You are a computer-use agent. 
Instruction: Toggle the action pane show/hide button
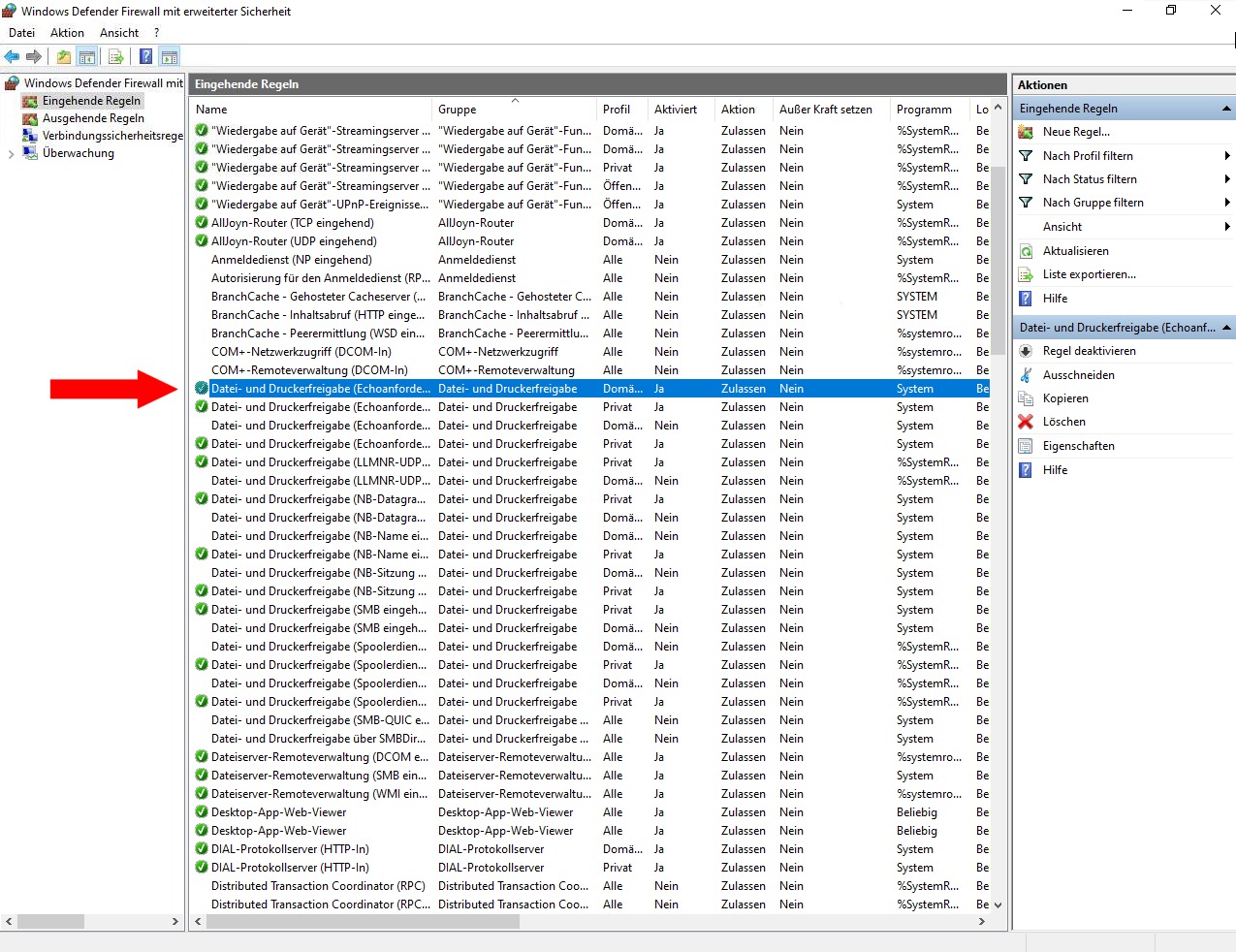click(x=170, y=57)
